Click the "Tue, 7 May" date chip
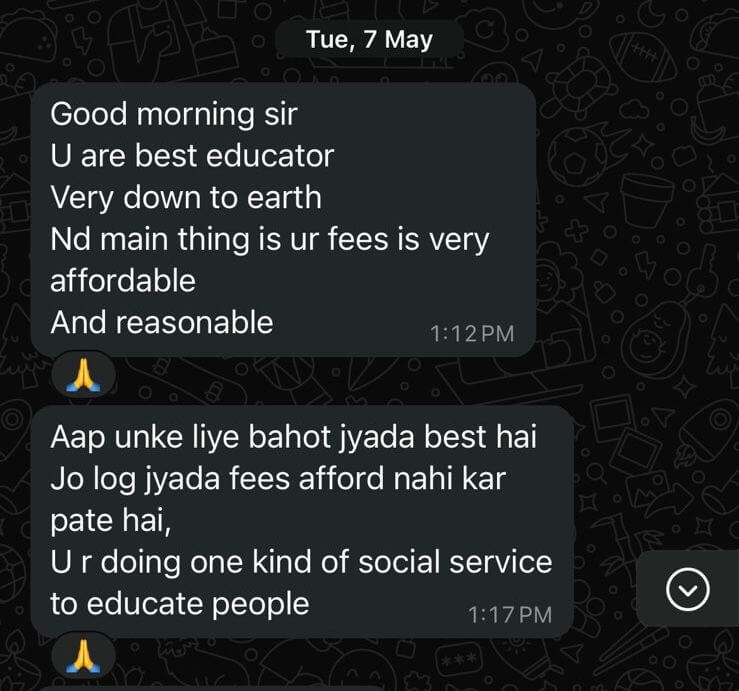Image resolution: width=739 pixels, height=691 pixels. pyautogui.click(x=369, y=40)
